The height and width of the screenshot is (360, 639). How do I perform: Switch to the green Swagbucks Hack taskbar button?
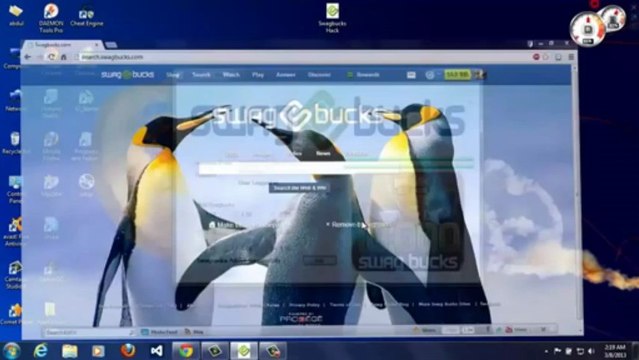(x=244, y=351)
